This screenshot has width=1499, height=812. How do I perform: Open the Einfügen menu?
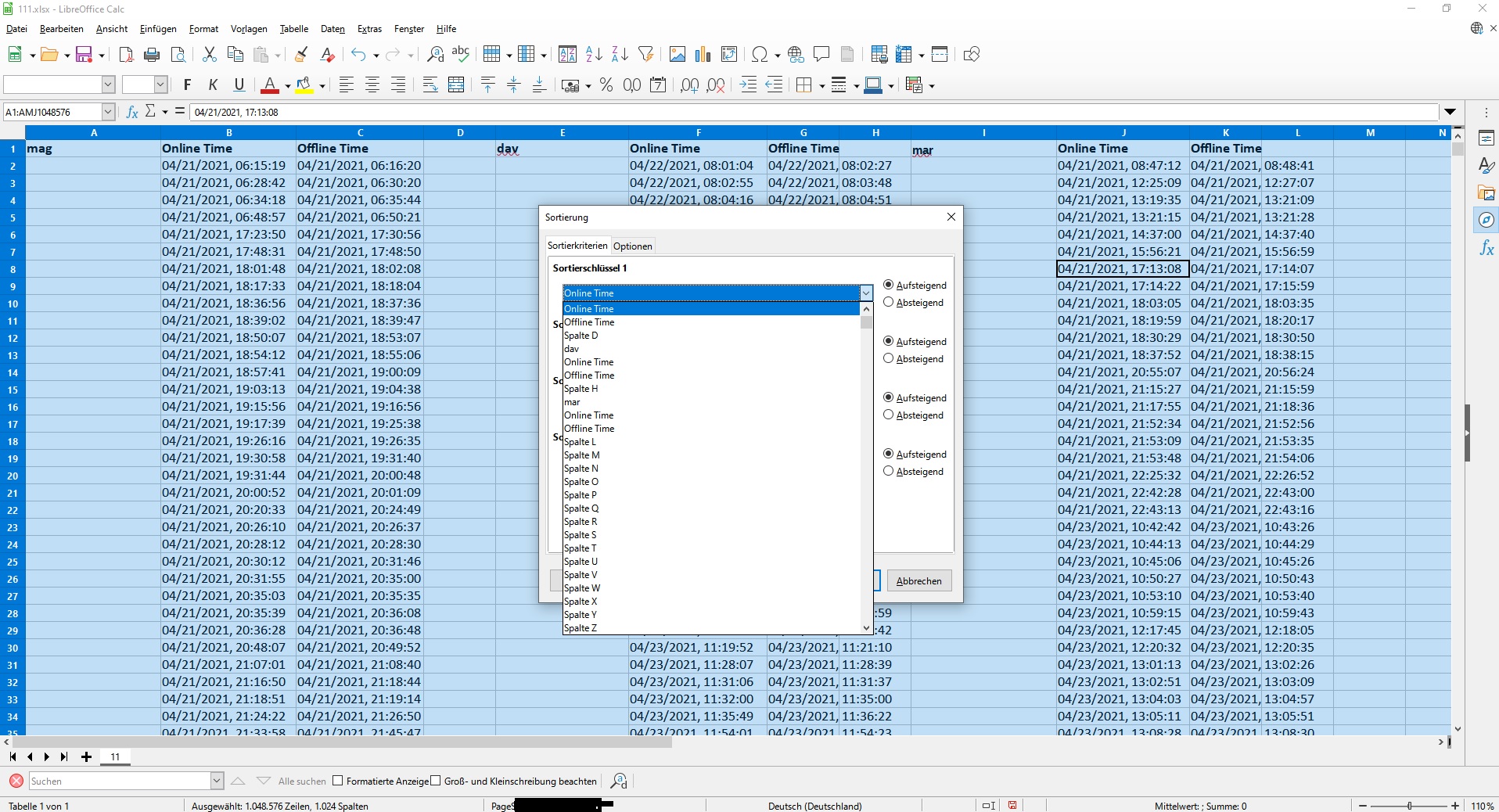point(158,29)
